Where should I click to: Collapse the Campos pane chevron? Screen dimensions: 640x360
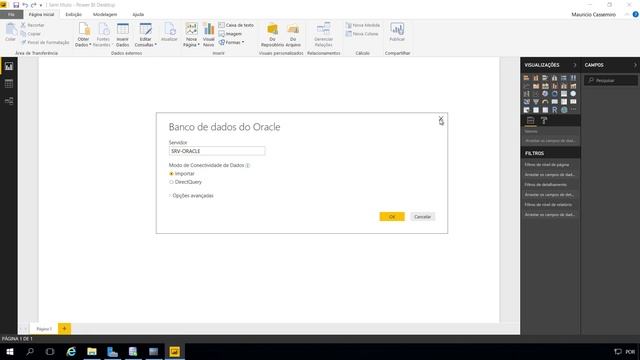click(635, 65)
